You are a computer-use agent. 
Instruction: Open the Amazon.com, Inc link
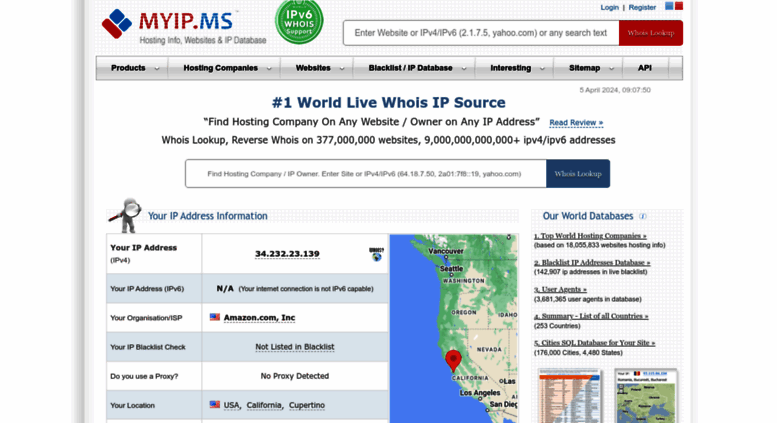pos(259,317)
